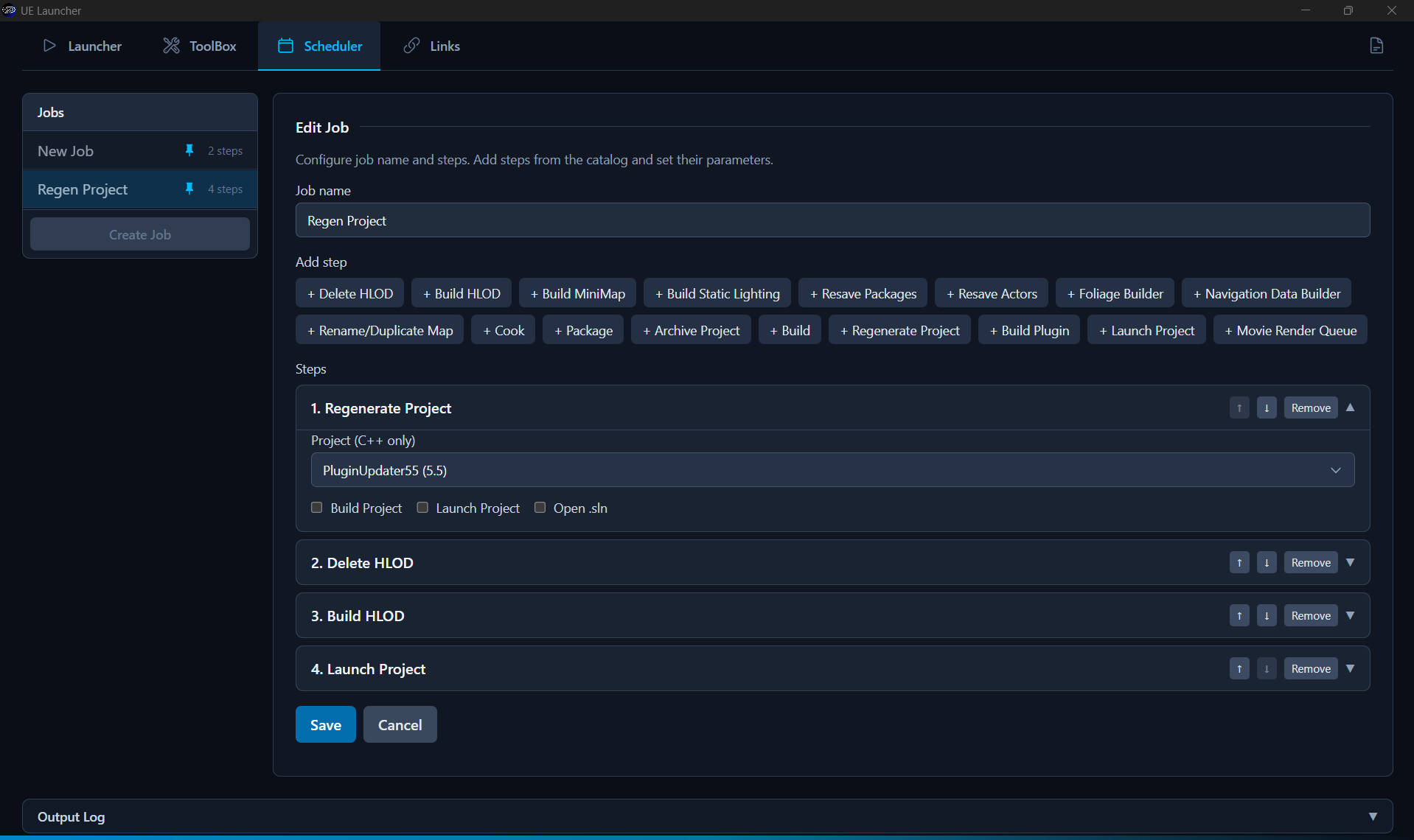1414x840 pixels.
Task: Add an Archive Project step
Action: click(691, 330)
